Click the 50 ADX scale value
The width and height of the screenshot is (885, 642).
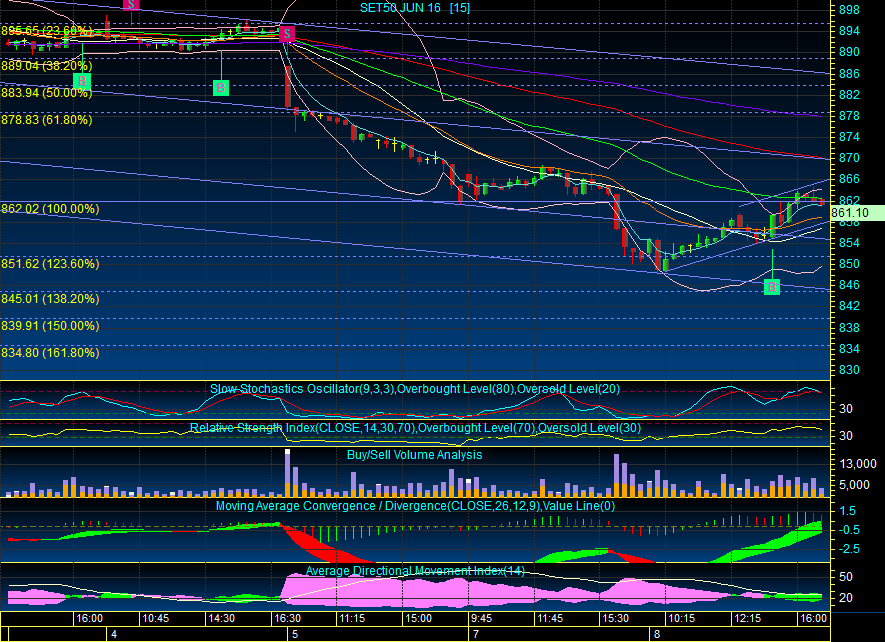click(x=846, y=577)
